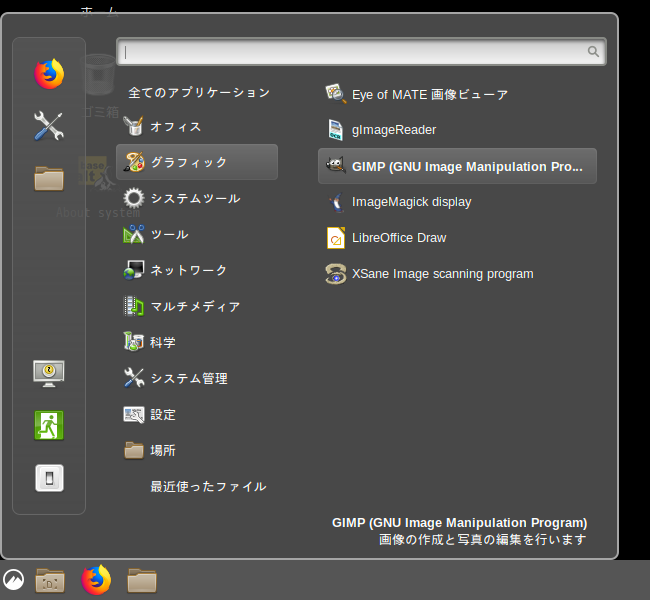
Task: Click the preferences settings icon
Action: pos(134,414)
